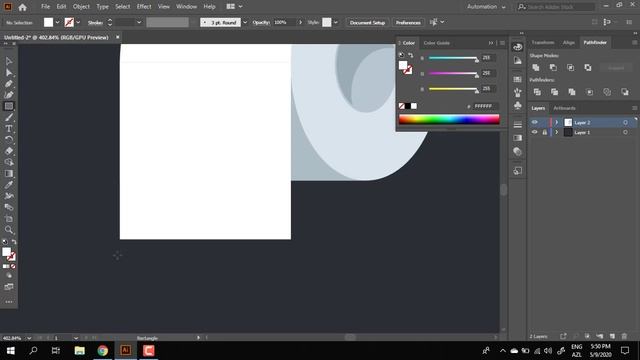Open the Object menu
Screen dimensions: 640x360
tap(81, 7)
